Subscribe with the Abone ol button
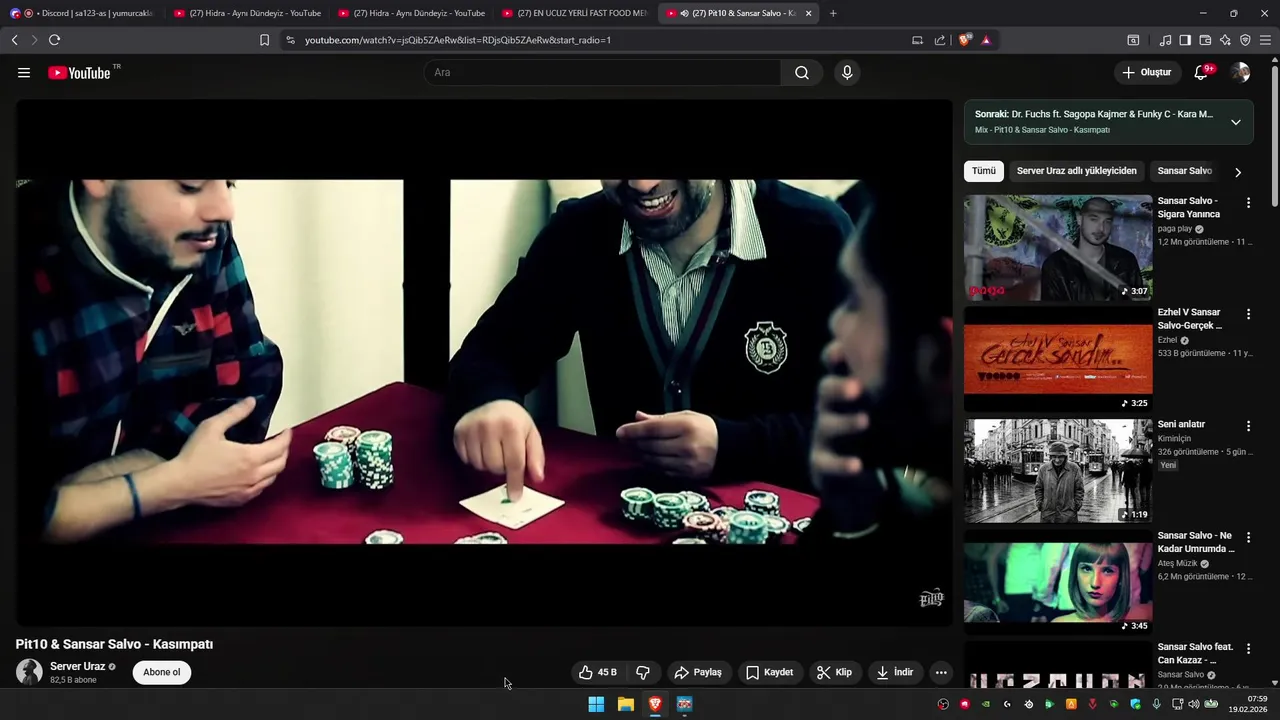 point(162,672)
